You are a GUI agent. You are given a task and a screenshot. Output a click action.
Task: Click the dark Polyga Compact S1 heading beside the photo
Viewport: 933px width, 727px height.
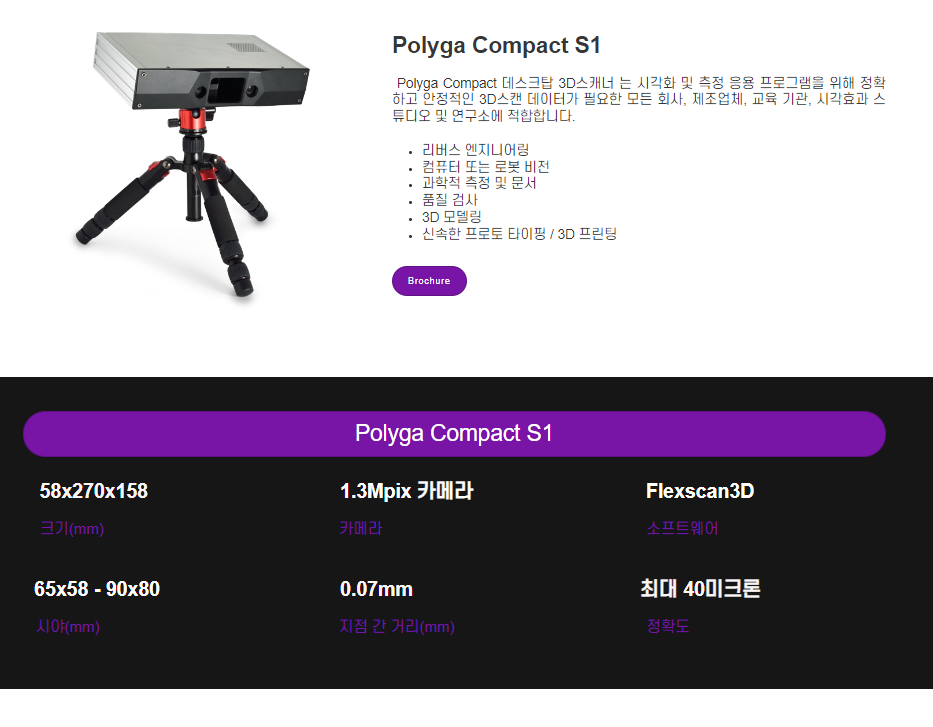[496, 45]
